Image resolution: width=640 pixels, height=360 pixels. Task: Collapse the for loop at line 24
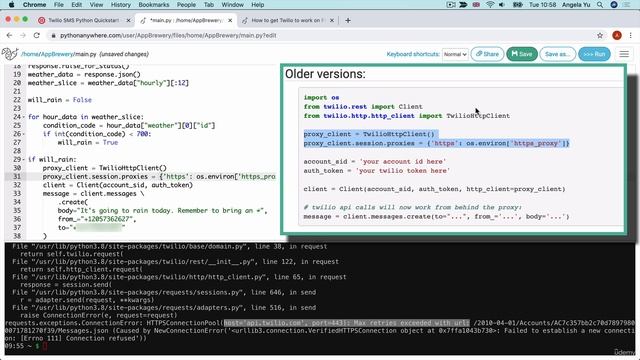click(x=23, y=117)
